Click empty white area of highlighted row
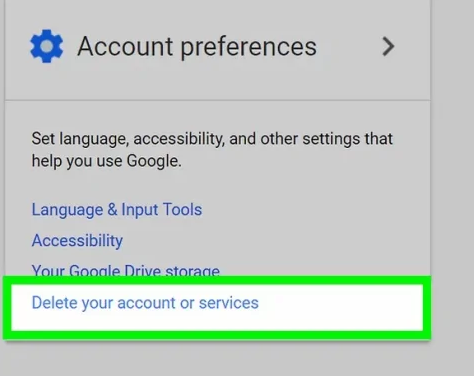 tap(340, 307)
